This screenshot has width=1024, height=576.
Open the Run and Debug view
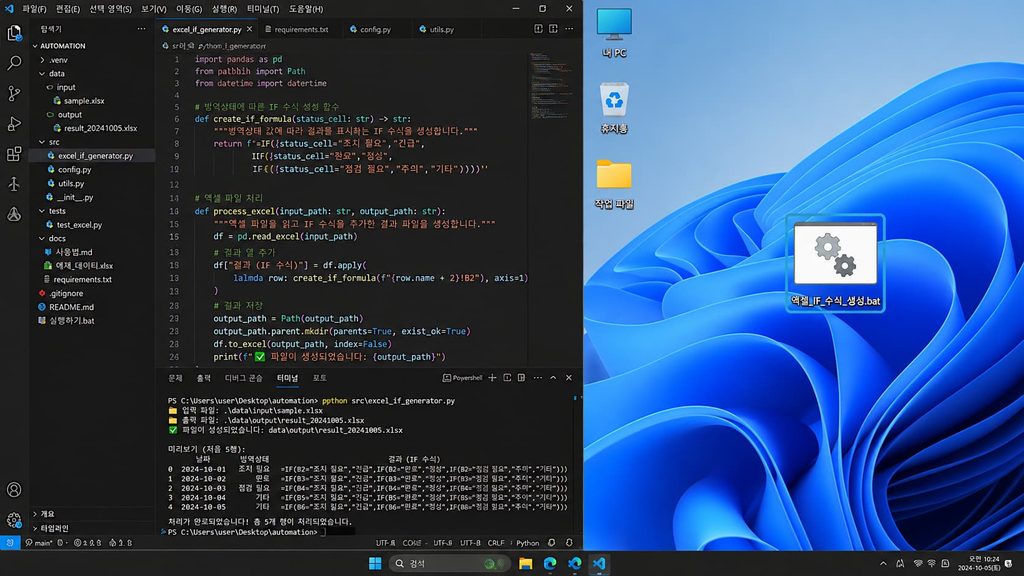click(x=14, y=123)
